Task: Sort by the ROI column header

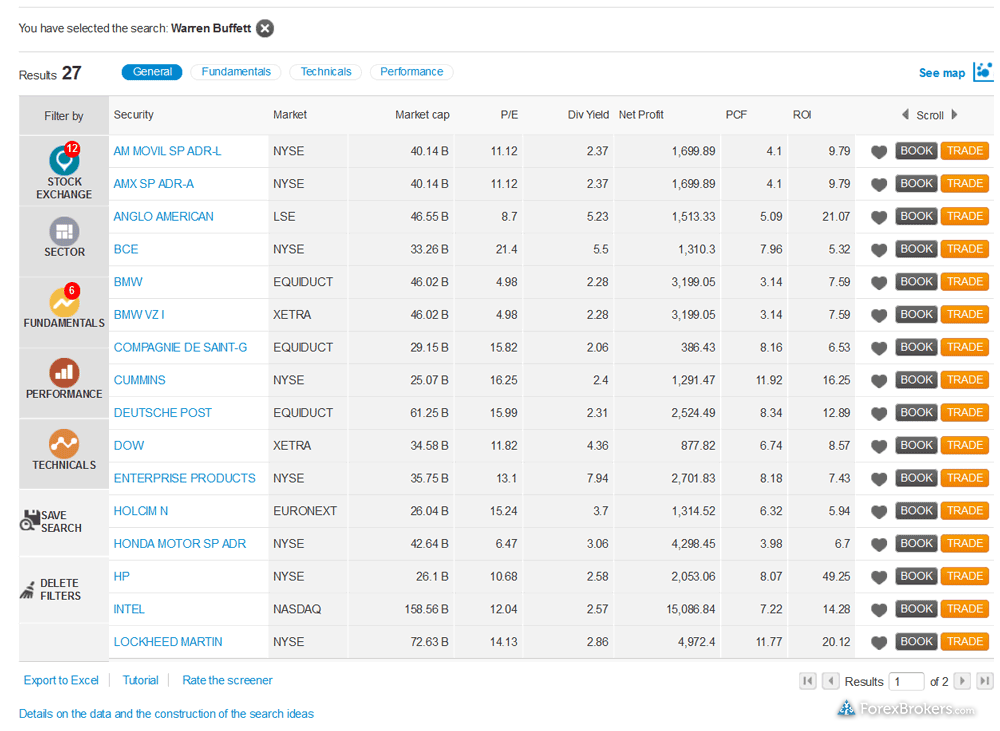Action: point(802,115)
